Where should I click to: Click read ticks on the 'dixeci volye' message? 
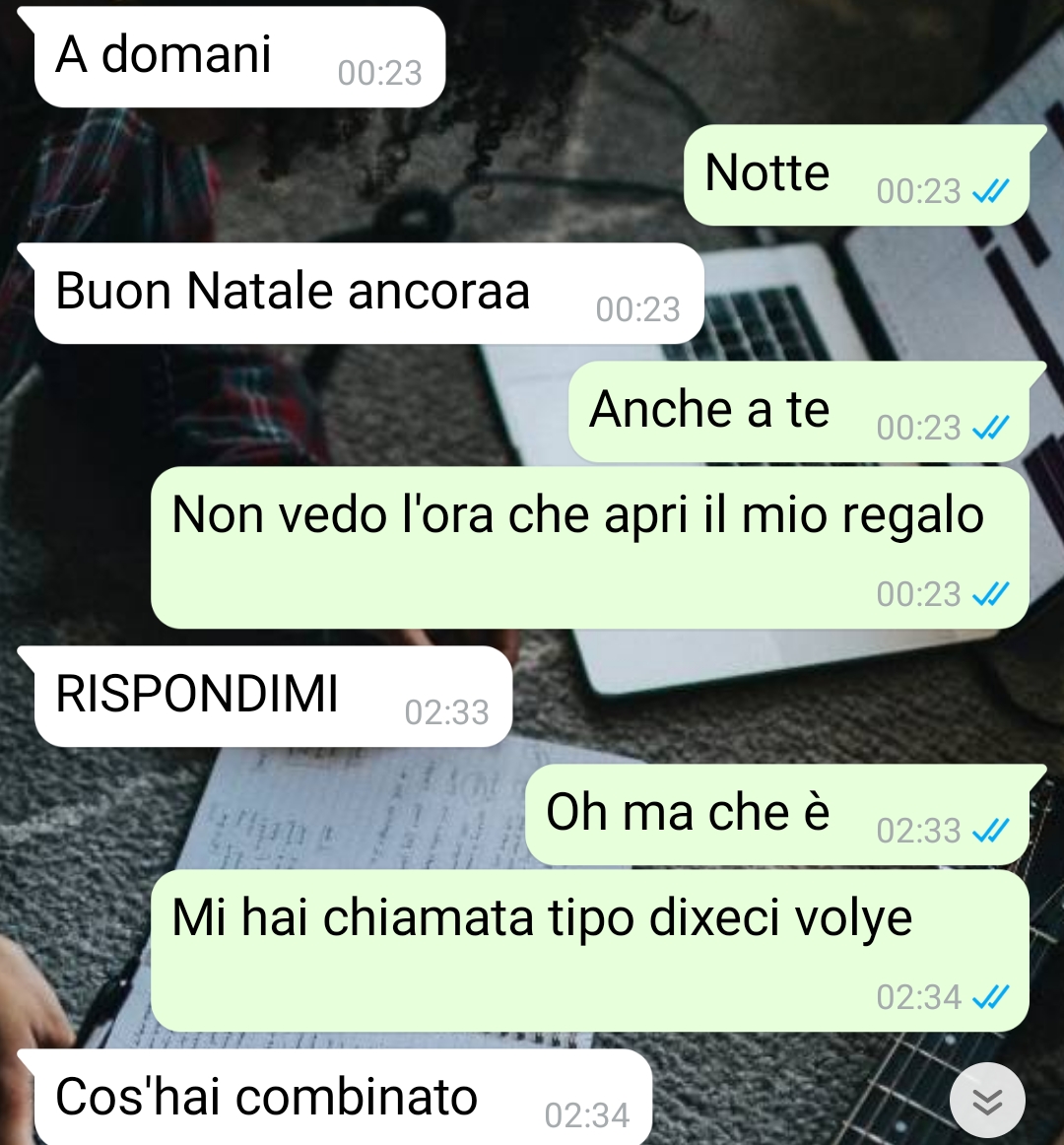[x=991, y=997]
